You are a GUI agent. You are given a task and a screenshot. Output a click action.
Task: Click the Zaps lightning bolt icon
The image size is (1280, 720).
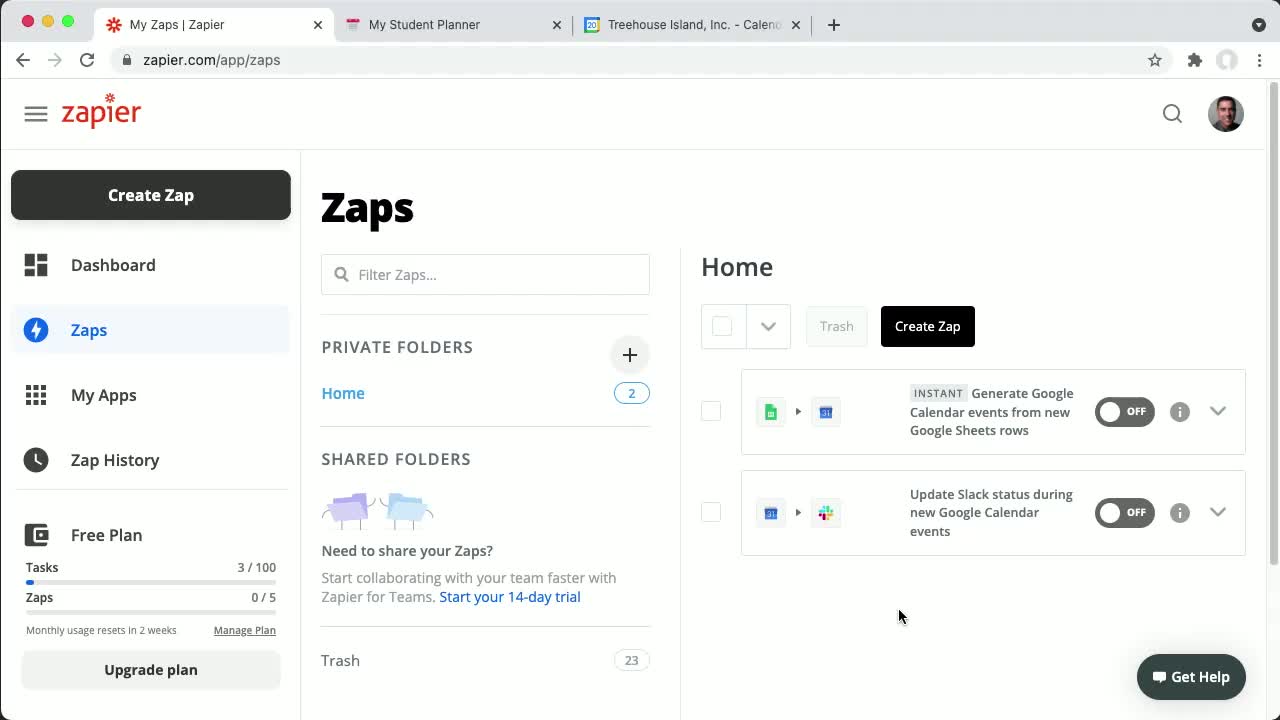click(36, 330)
